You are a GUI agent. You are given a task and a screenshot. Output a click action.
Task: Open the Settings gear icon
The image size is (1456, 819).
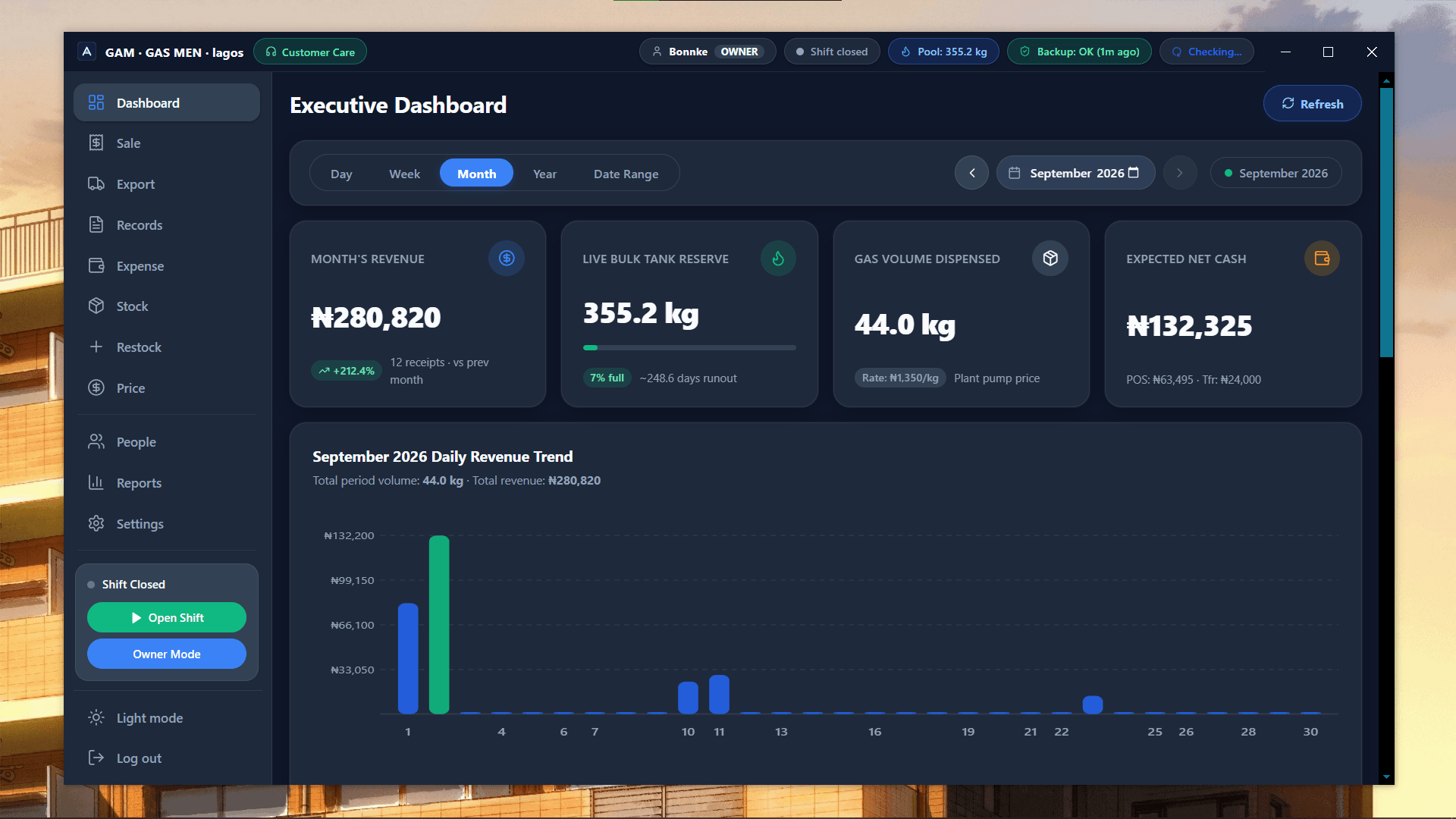[x=96, y=524]
